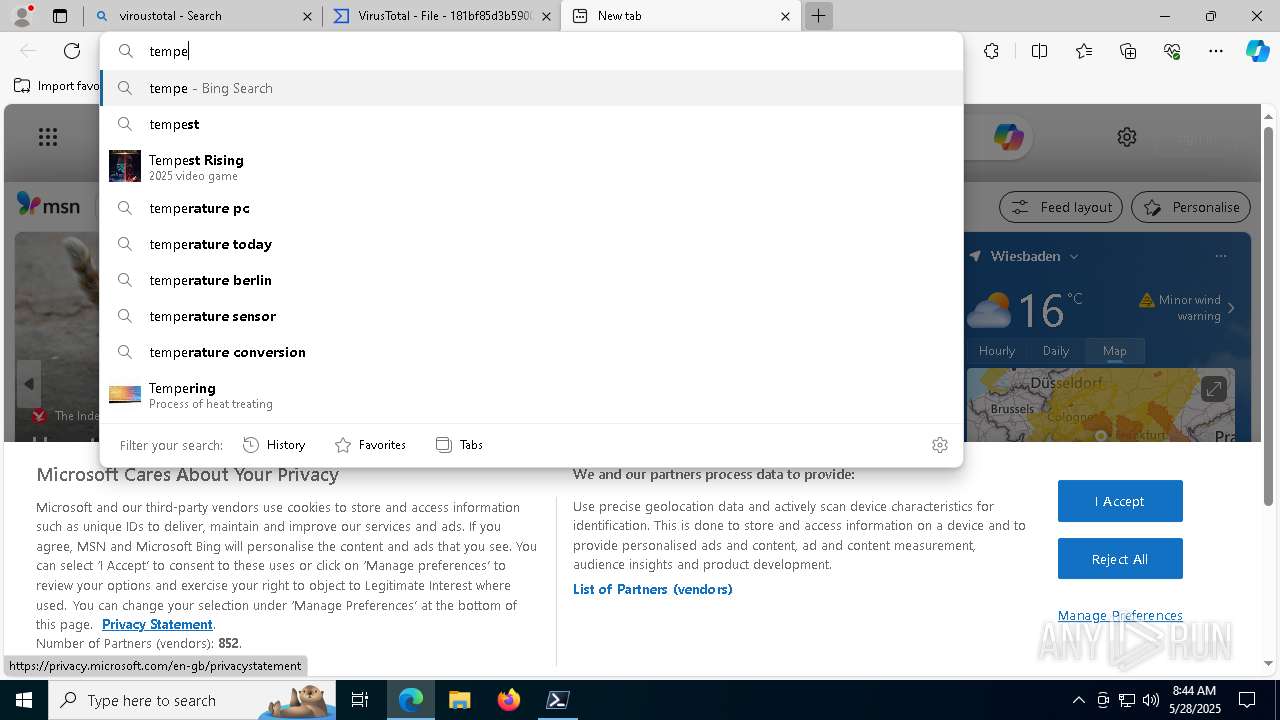The image size is (1280, 720).
Task: Toggle the Split screen icon
Action: 1039,51
